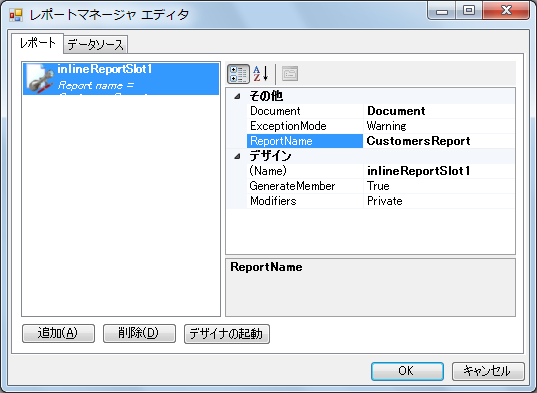The width and height of the screenshot is (537, 393).
Task: Select the Alphabetical sort icon
Action: [x=261, y=74]
